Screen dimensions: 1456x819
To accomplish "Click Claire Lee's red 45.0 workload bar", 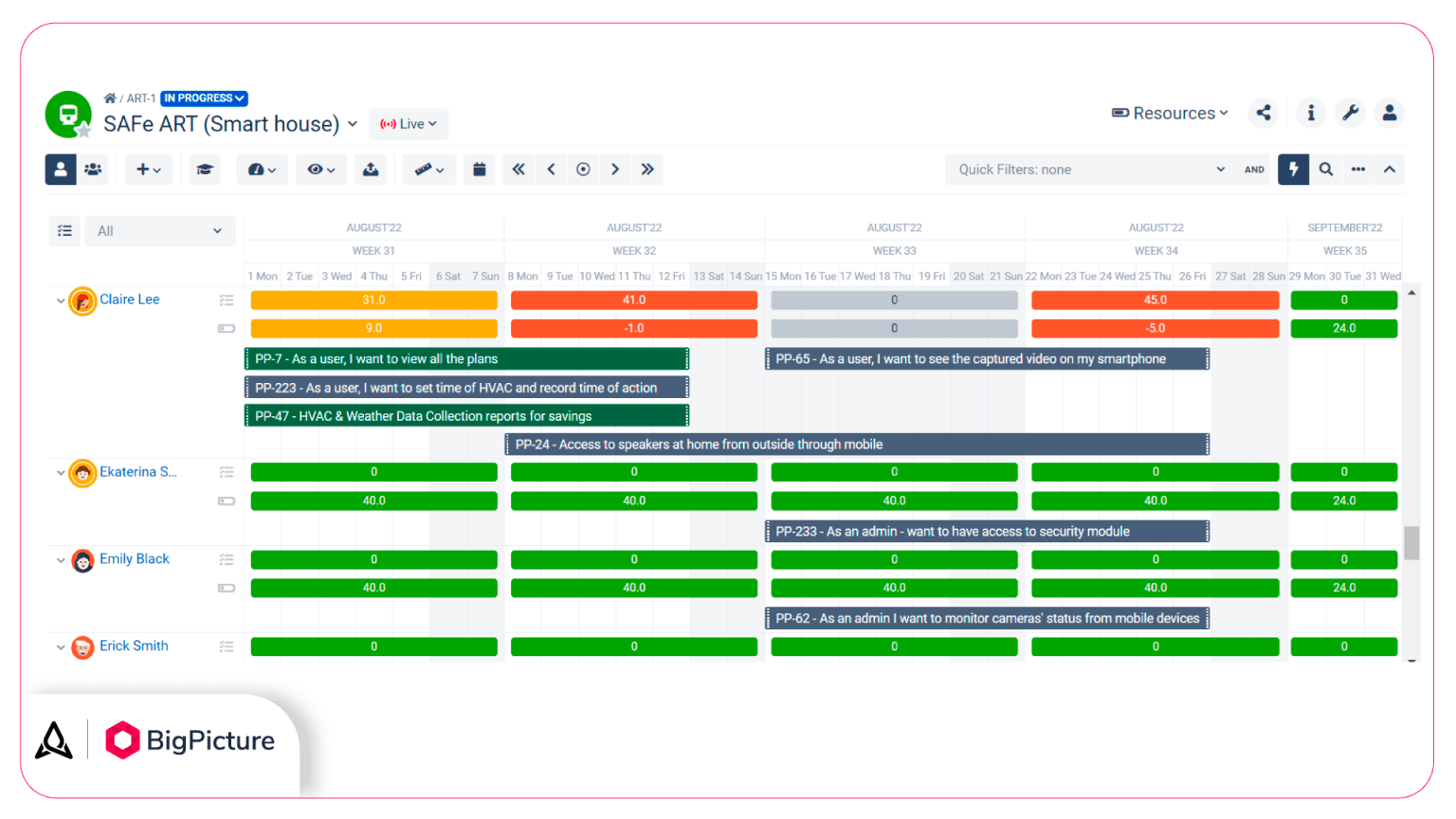I will click(x=1155, y=300).
